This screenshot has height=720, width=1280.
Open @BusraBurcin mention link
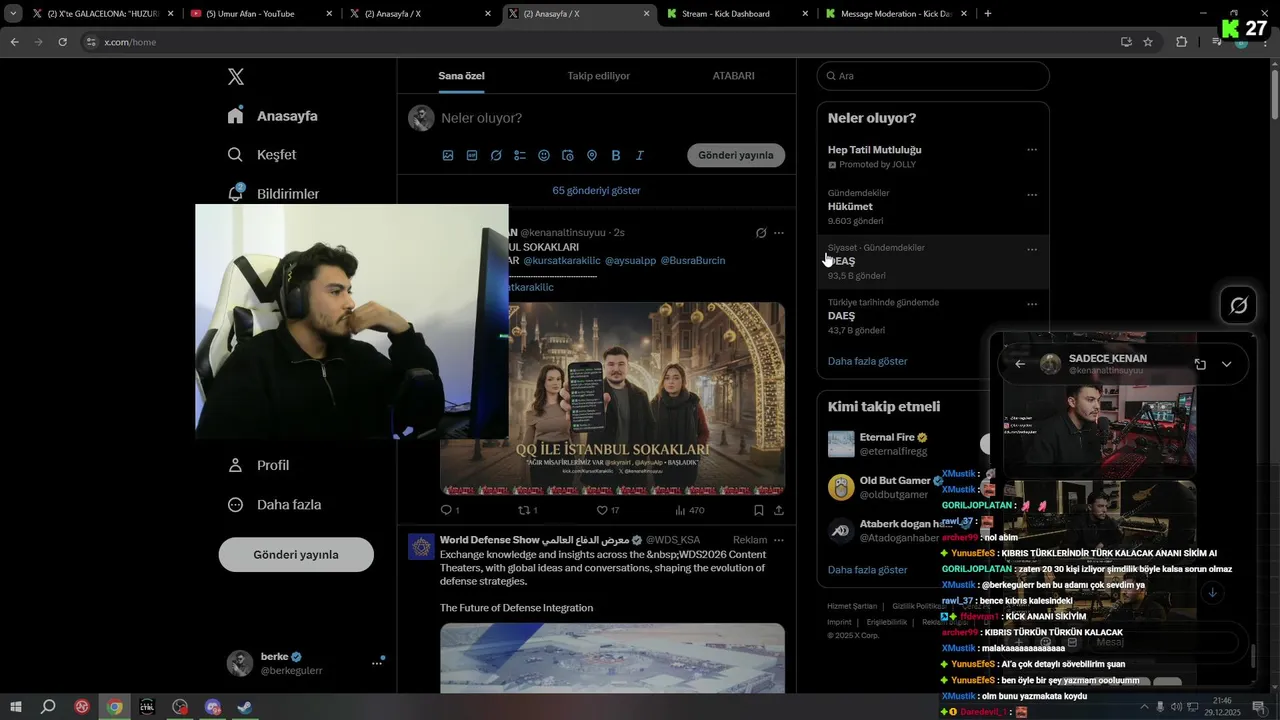tap(693, 260)
